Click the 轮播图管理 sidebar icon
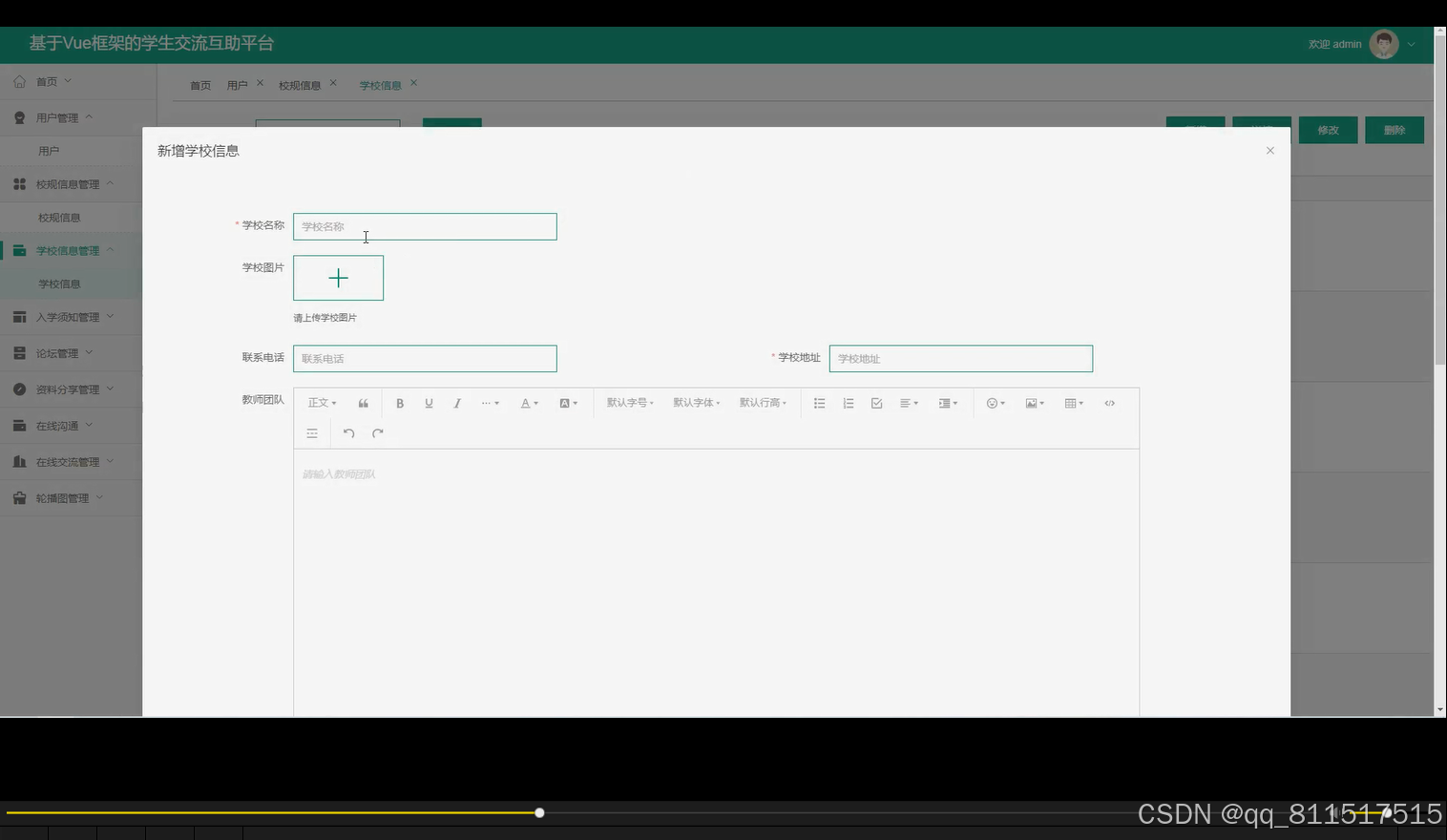Screen dimensions: 1447x840 (19, 498)
